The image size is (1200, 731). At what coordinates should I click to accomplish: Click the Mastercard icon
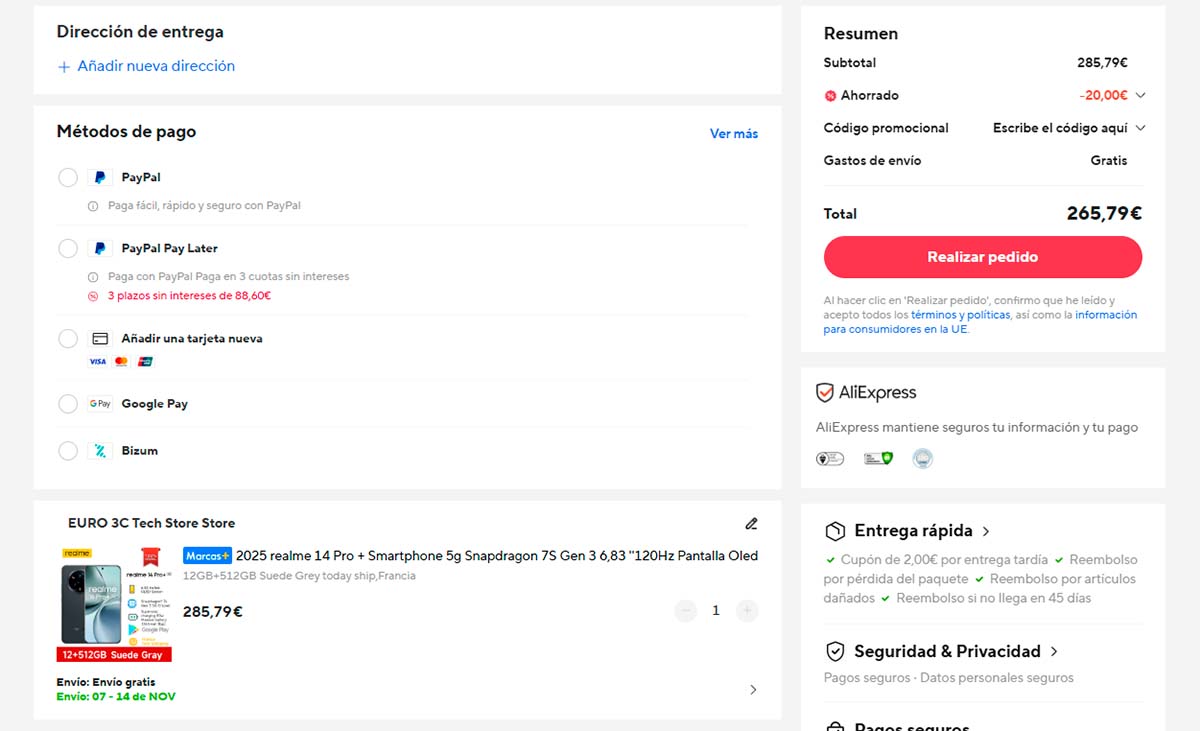pyautogui.click(x=121, y=361)
